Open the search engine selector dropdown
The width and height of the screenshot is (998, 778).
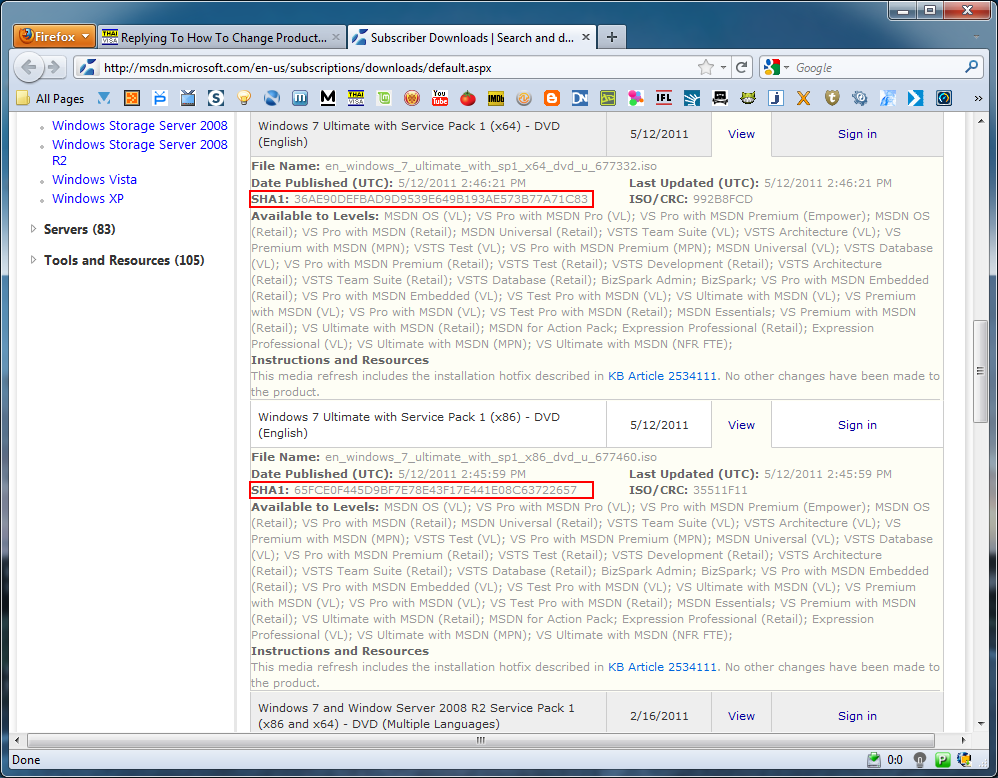(777, 67)
